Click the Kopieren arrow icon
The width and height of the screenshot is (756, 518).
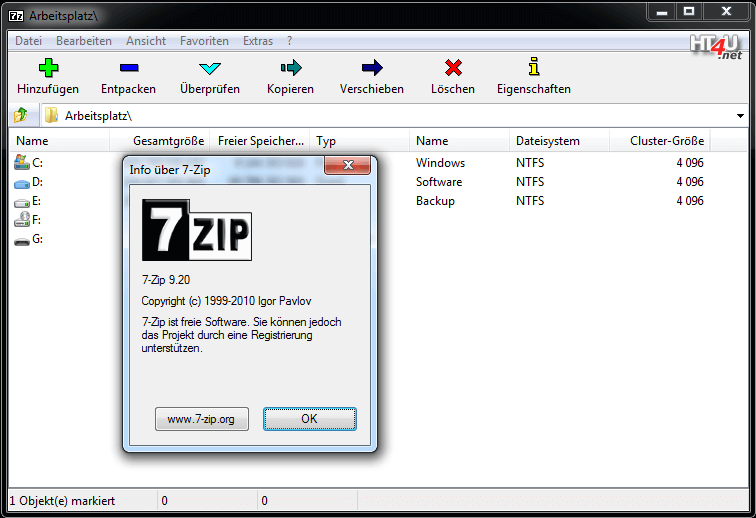click(x=291, y=68)
